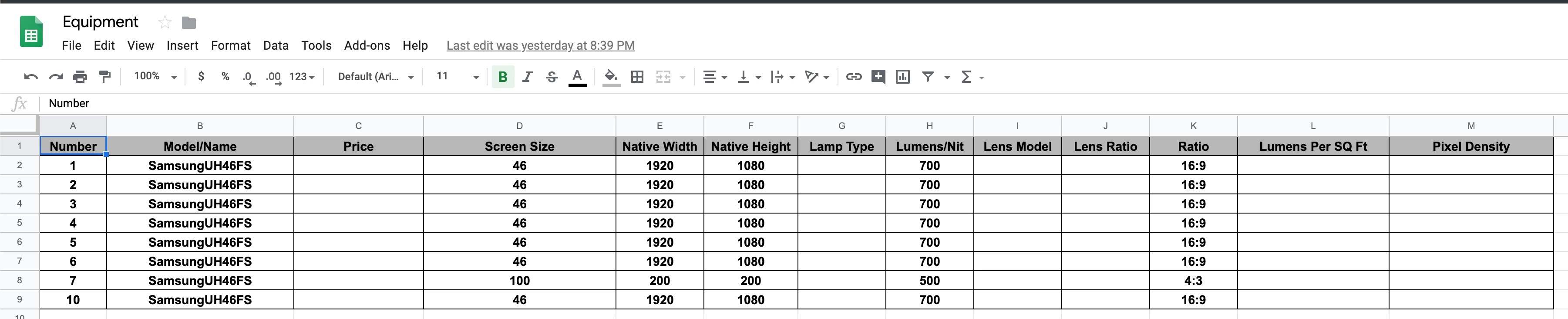This screenshot has width=1568, height=319.
Task: Select column A header
Action: point(73,126)
